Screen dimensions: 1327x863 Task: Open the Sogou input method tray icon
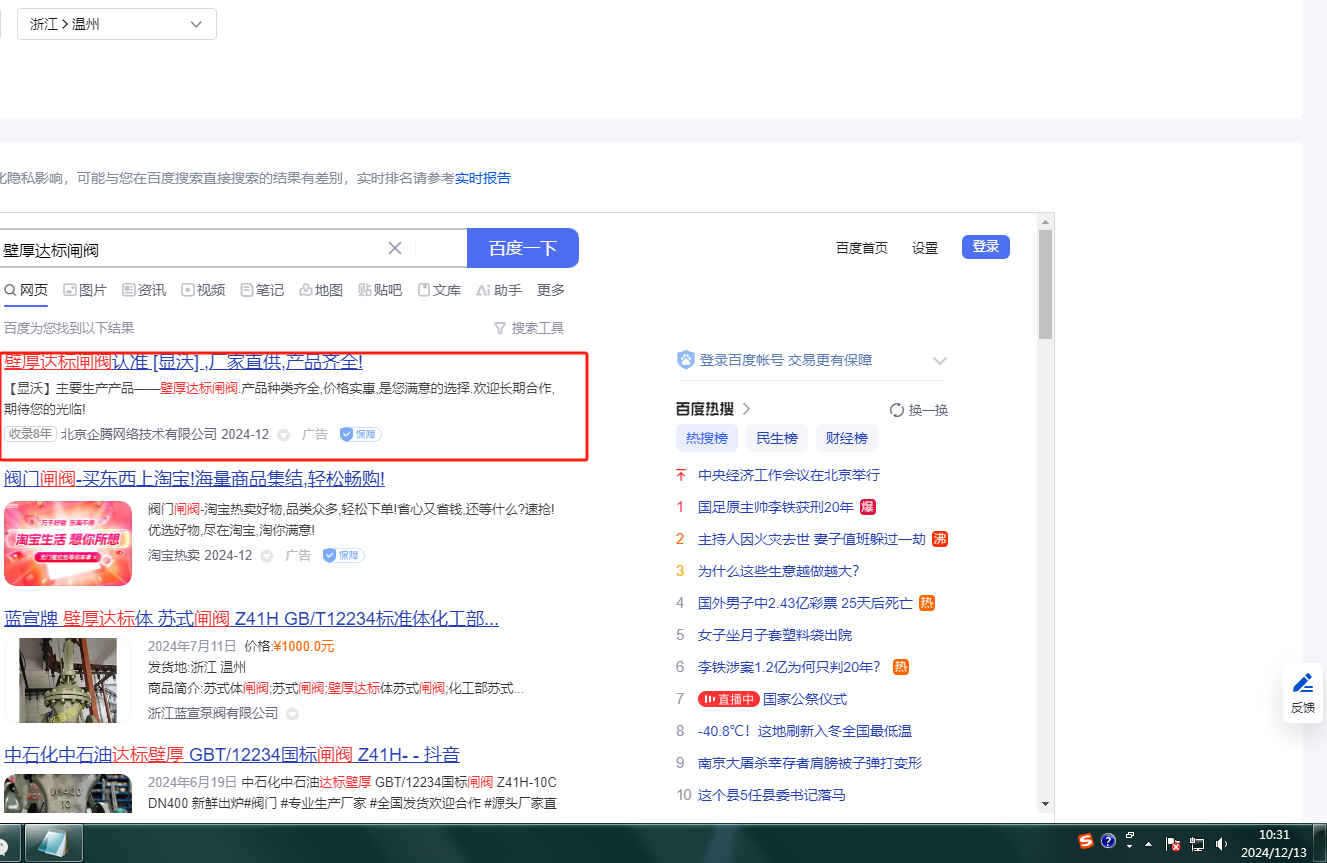tap(1086, 842)
